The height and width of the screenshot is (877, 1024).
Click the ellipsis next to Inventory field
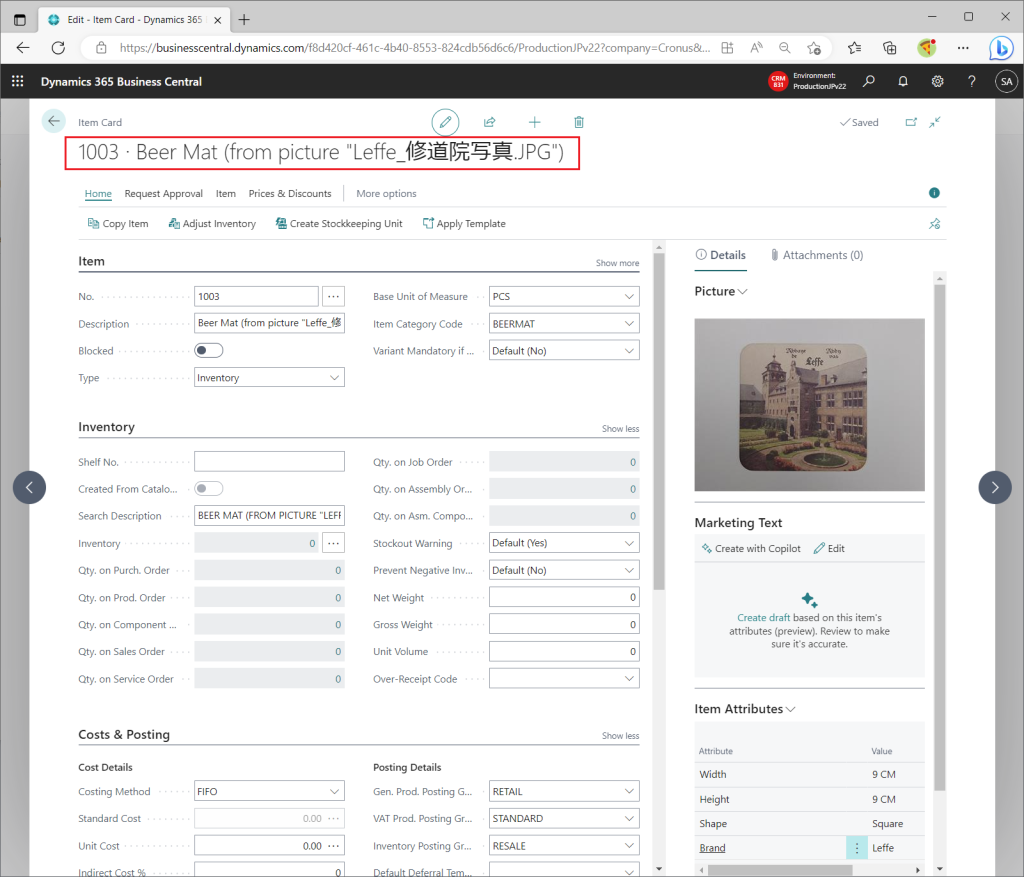pos(333,543)
